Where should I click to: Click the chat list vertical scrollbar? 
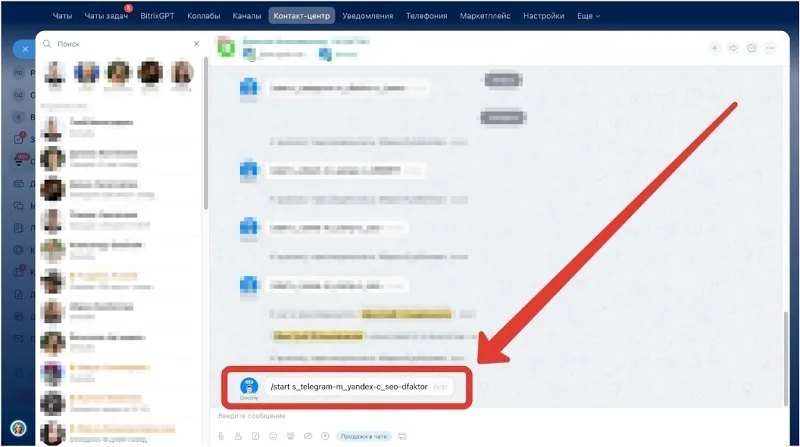point(206,134)
